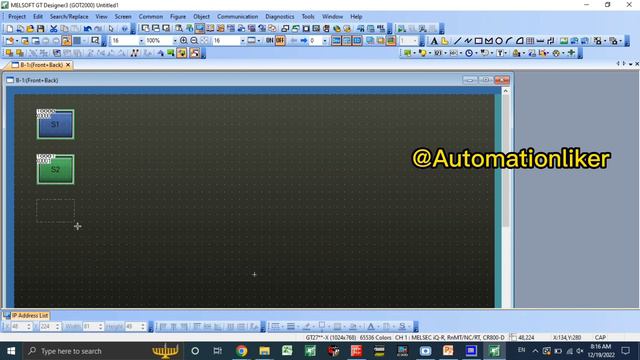Select the Text figure tool
Viewport: 640px width, 360px height.
tap(434, 41)
